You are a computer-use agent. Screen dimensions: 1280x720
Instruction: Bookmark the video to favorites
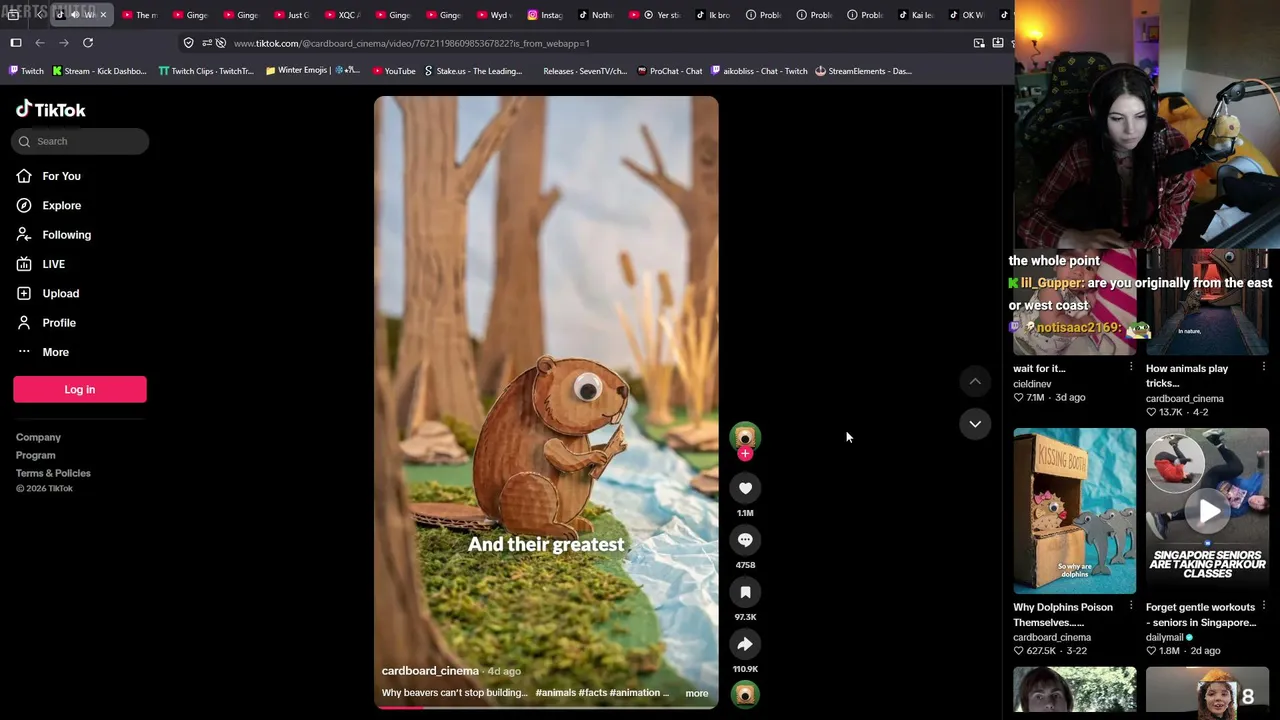pyautogui.click(x=745, y=592)
